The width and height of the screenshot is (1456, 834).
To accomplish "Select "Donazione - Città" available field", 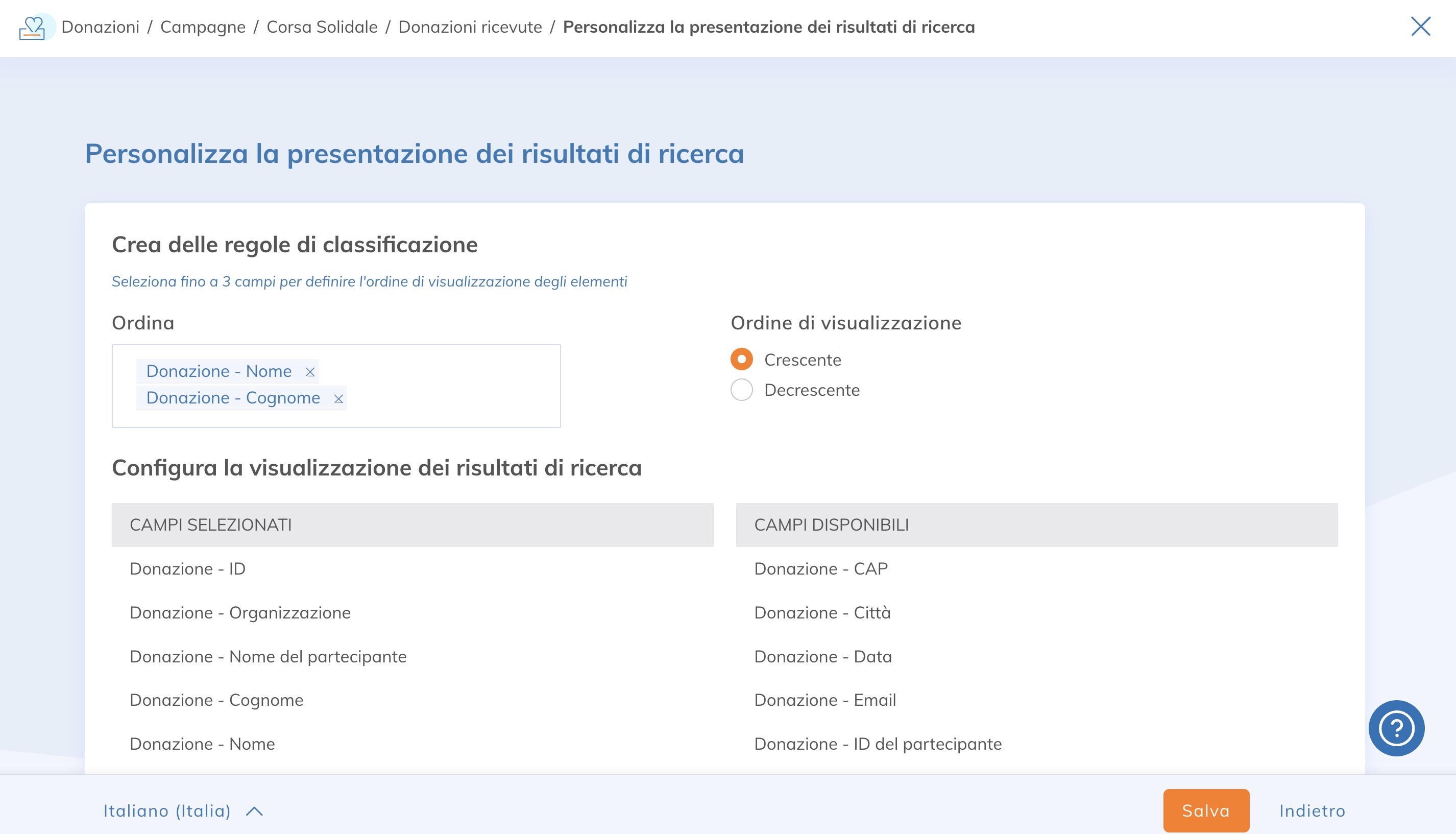I will [823, 612].
